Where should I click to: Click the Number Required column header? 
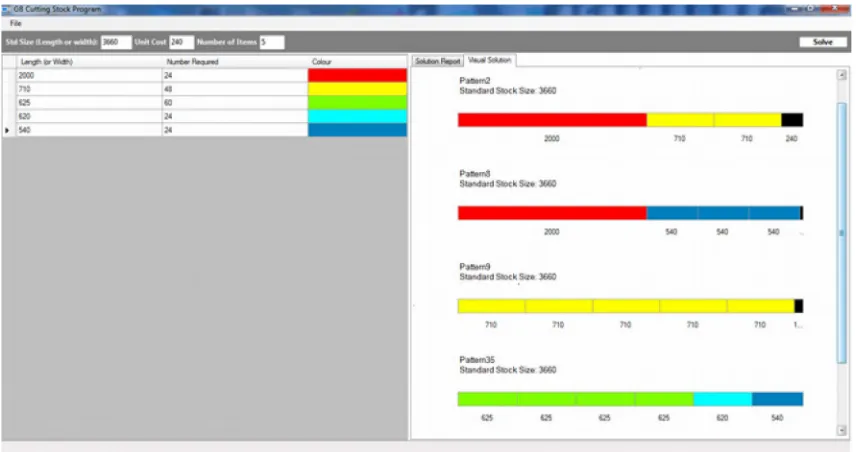click(x=235, y=62)
